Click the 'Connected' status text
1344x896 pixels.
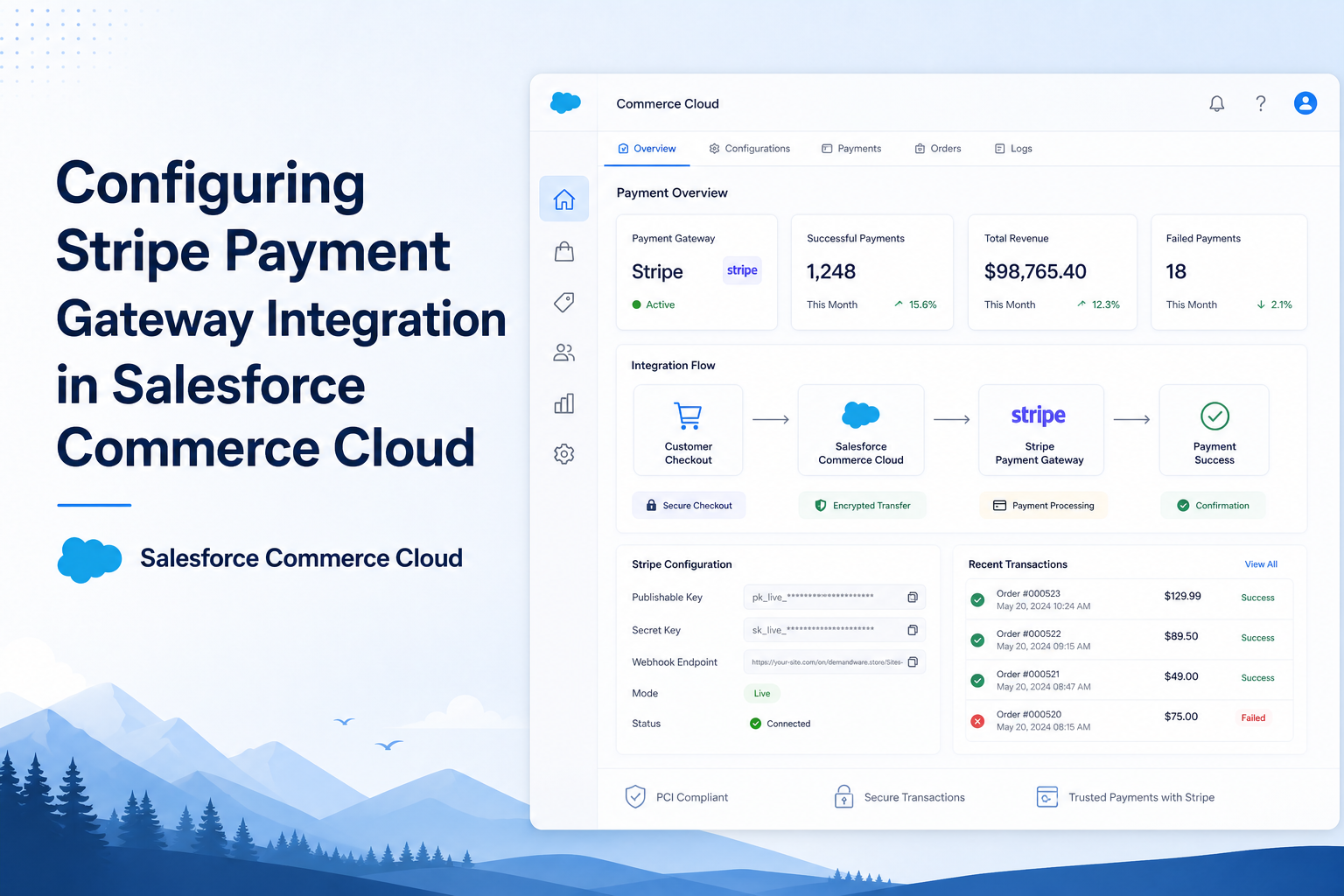pos(788,724)
